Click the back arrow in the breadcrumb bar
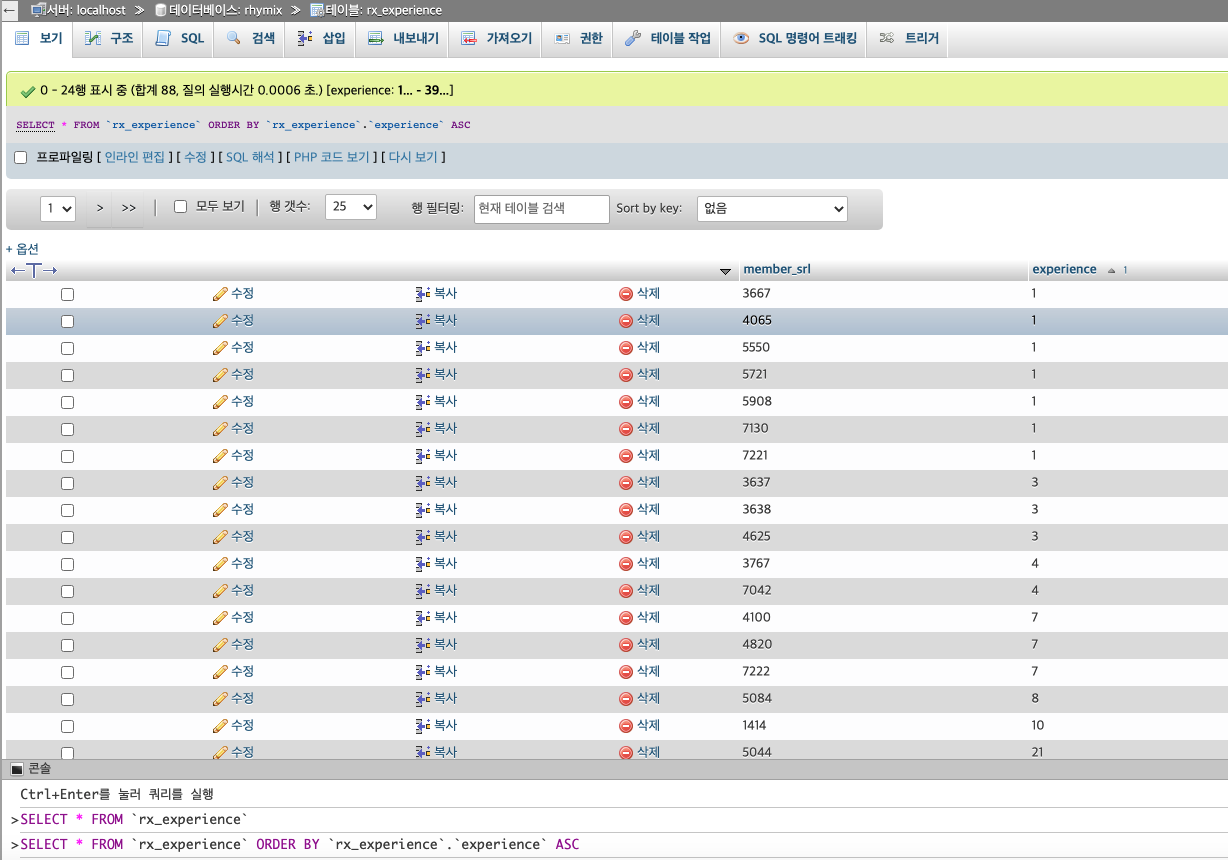The image size is (1228, 860). (10, 10)
